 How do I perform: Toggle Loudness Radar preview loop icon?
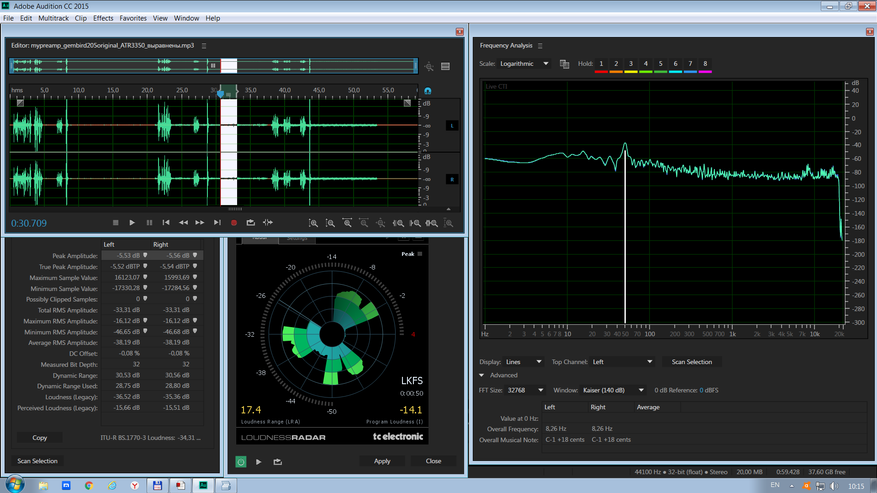[277, 462]
